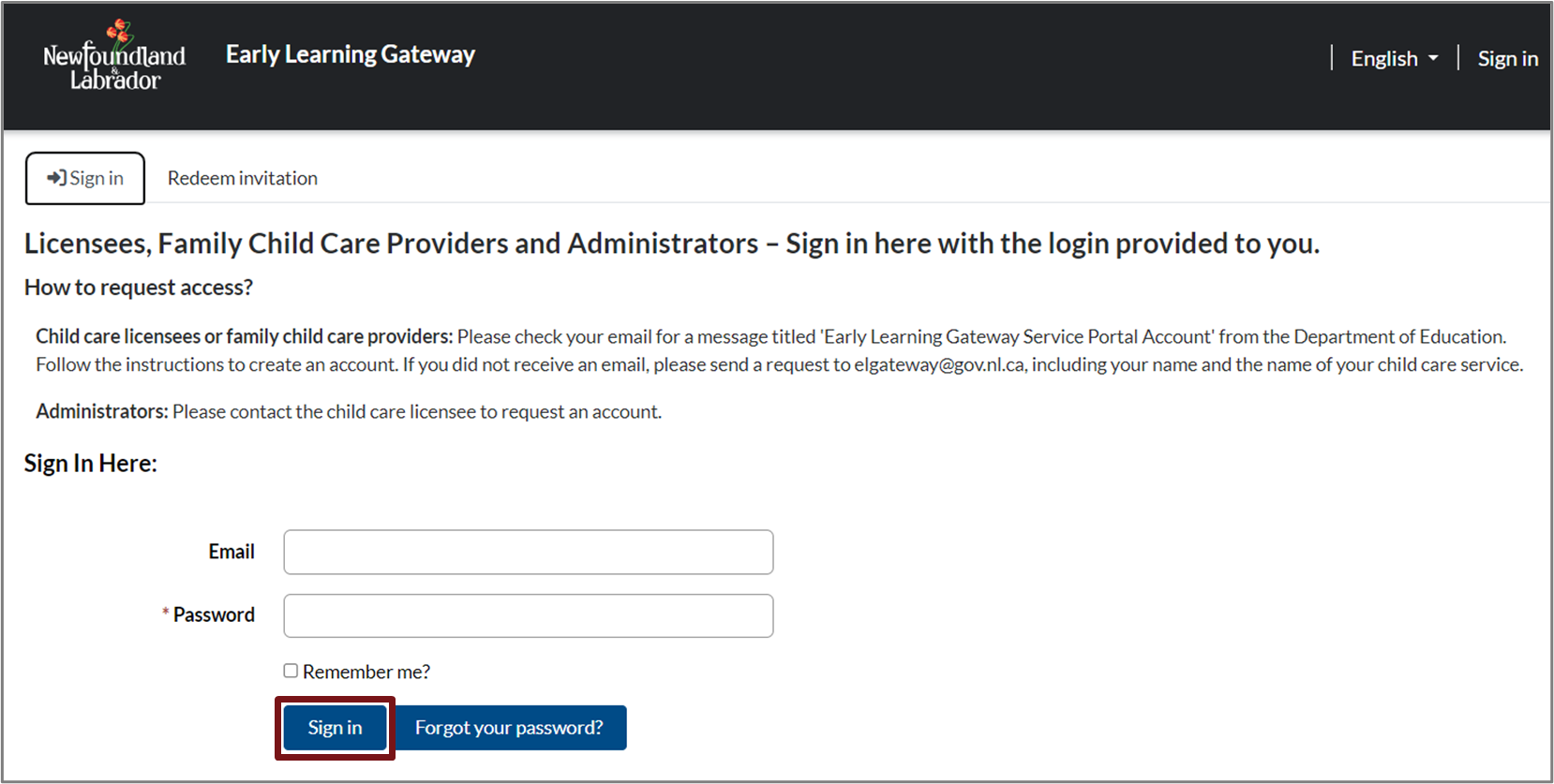Enable the Remember me checkbox

click(291, 671)
